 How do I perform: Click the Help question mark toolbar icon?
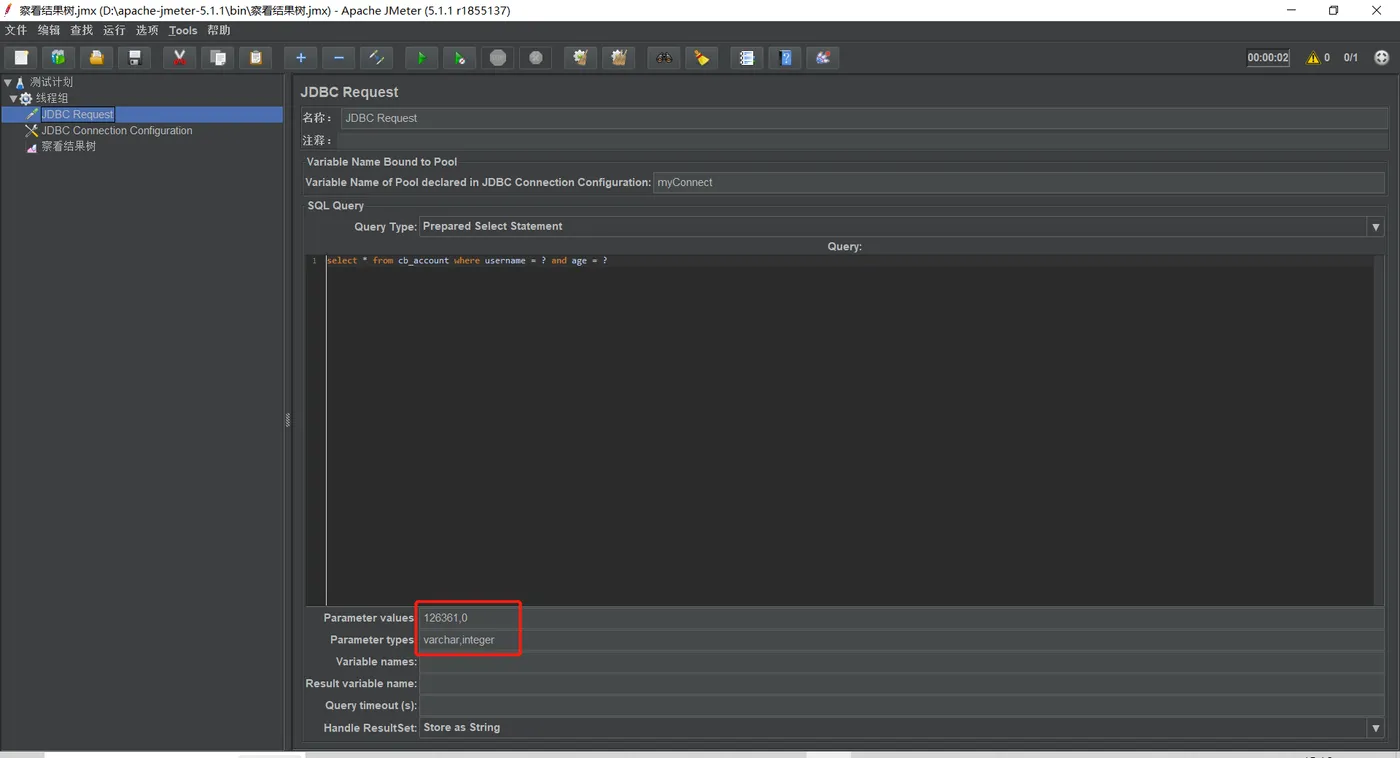coord(784,58)
